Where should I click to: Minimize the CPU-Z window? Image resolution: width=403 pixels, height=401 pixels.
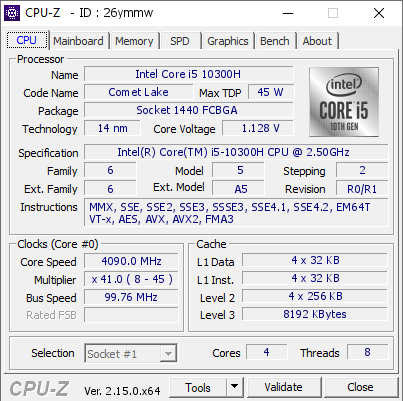(288, 13)
